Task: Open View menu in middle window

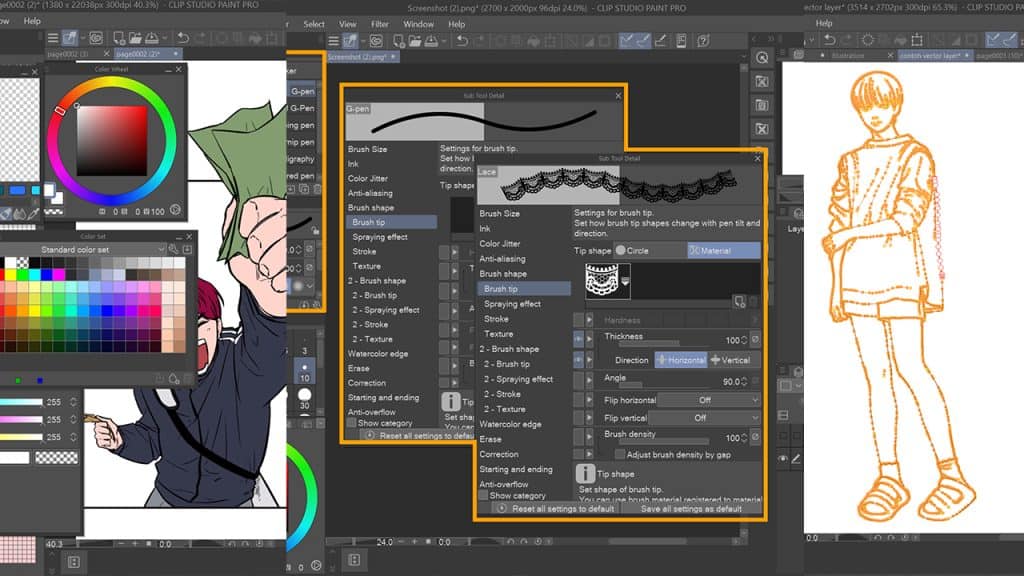Action: 347,24
